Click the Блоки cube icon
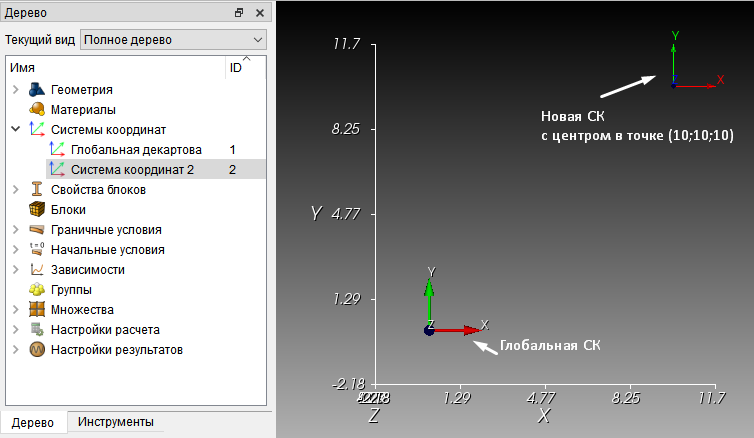The width and height of the screenshot is (754, 438). [37, 210]
